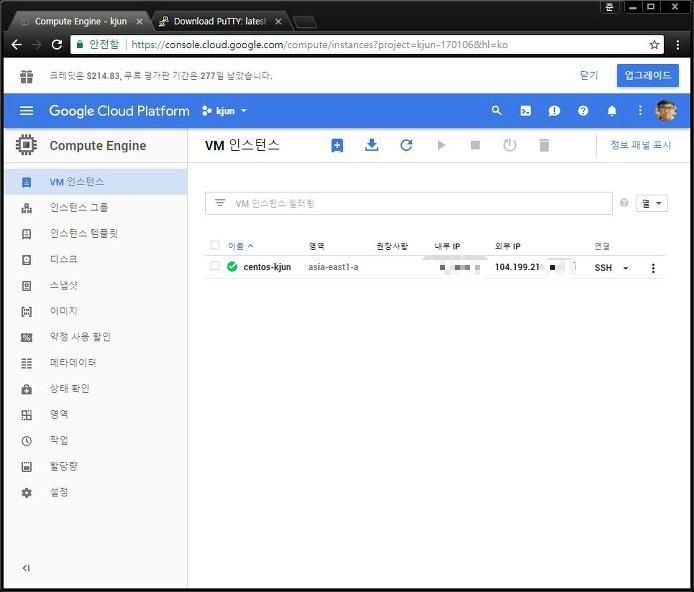Click the asia-east1-a zone cell
The width and height of the screenshot is (694, 592).
tap(333, 267)
